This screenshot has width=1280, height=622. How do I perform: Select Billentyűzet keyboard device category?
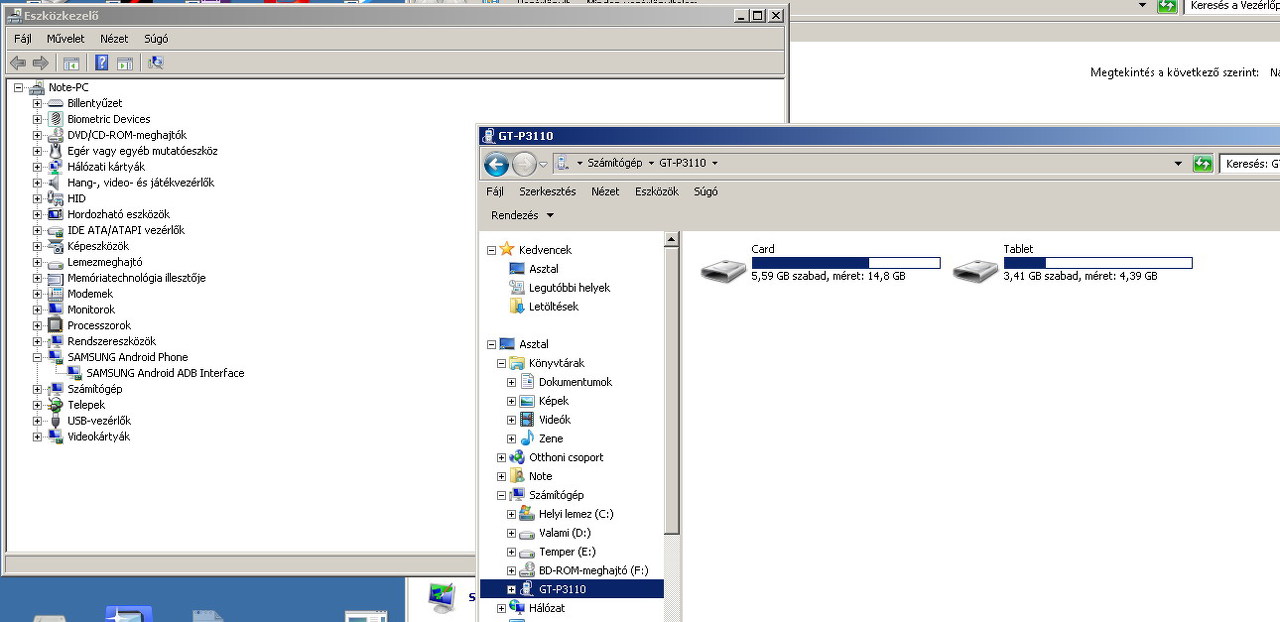pos(95,103)
